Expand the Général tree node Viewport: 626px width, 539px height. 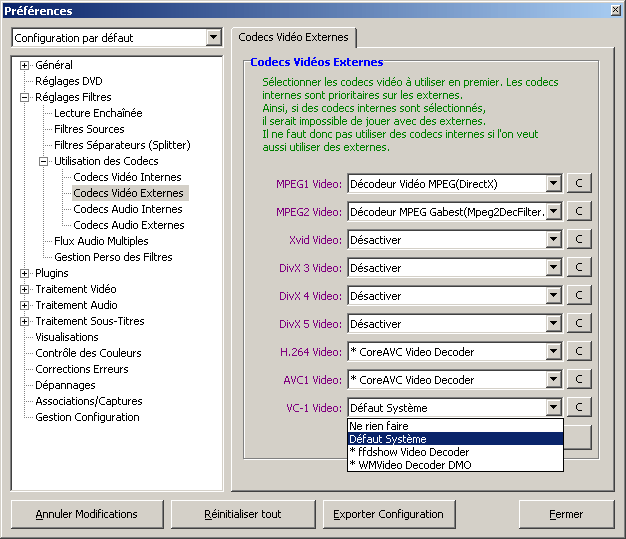[25, 65]
